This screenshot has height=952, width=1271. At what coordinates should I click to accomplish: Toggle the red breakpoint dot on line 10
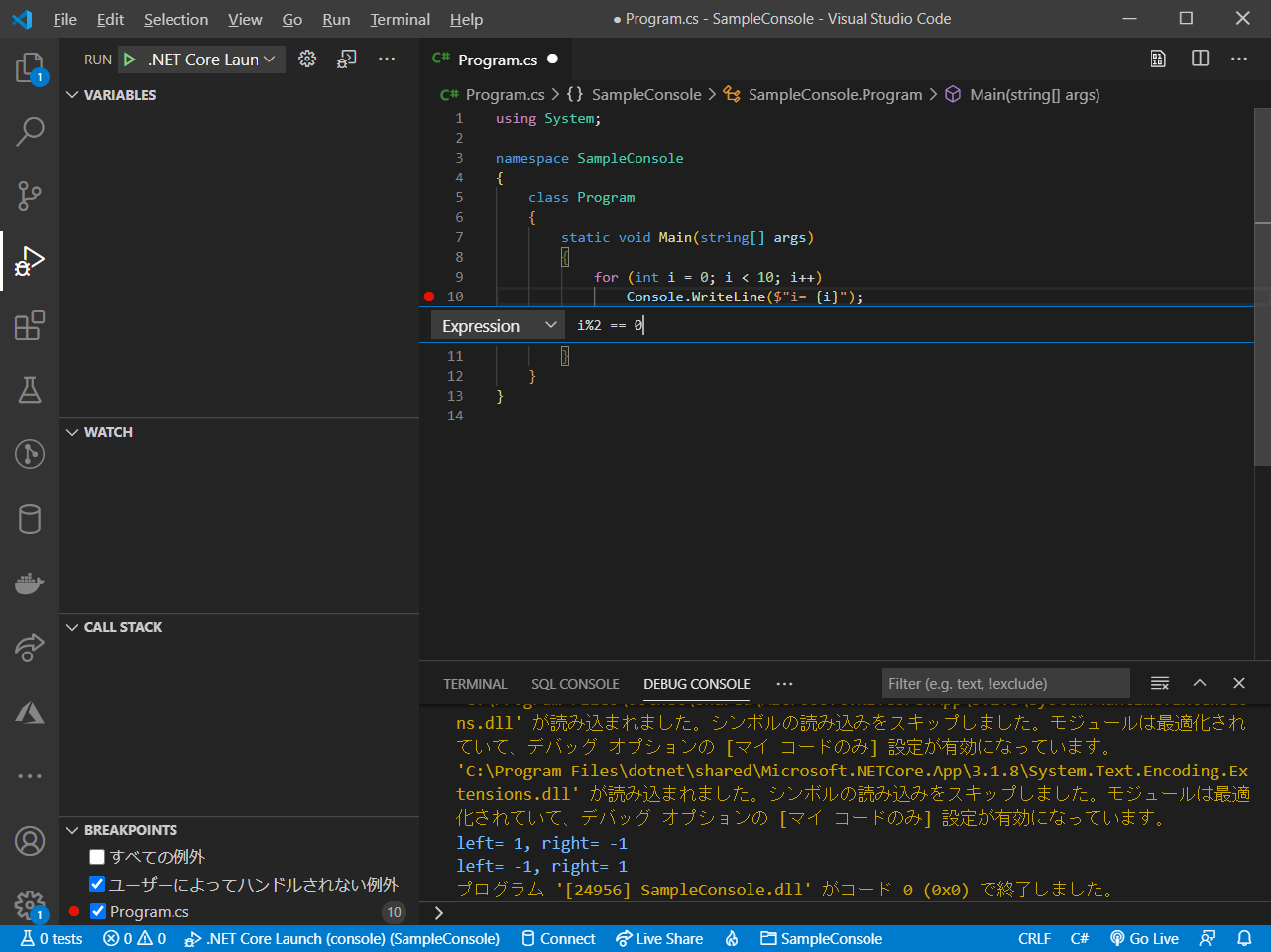click(x=429, y=297)
